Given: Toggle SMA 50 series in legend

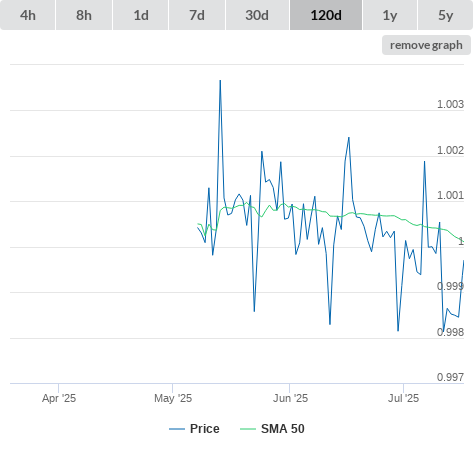Looking at the screenshot, I should pyautogui.click(x=283, y=429).
